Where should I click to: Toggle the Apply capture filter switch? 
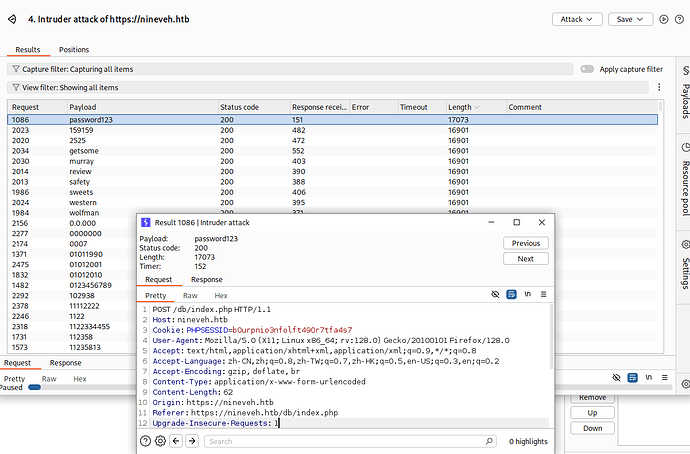(587, 69)
